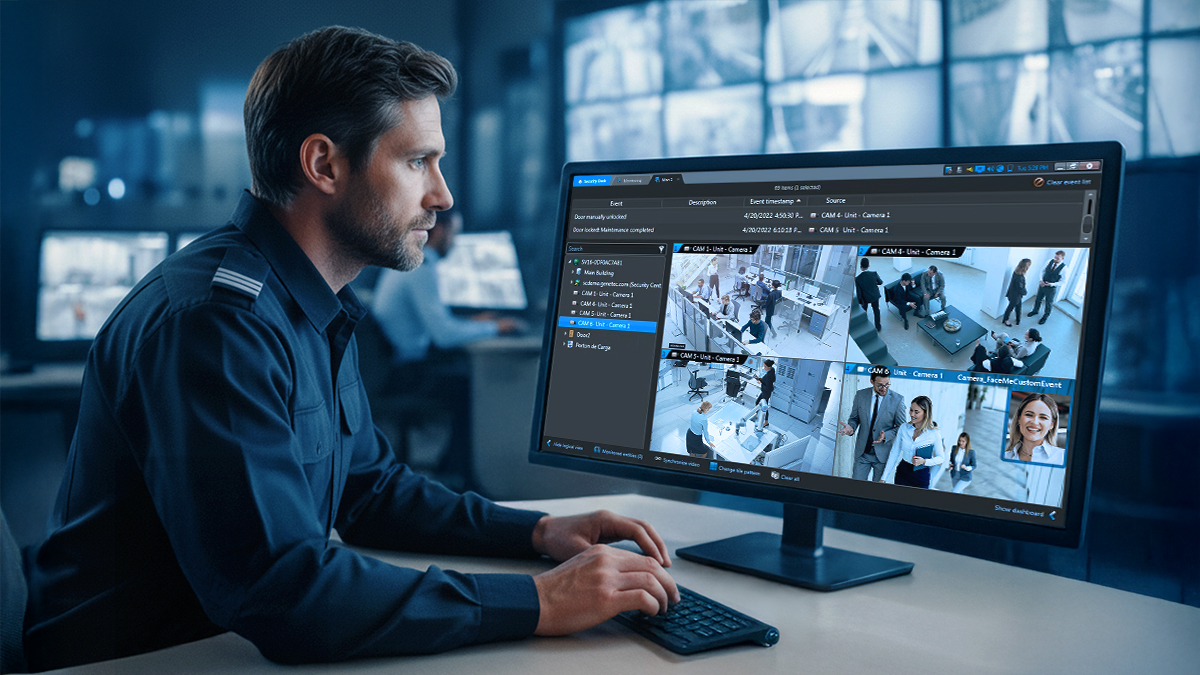Select Door locked: Maintenance completed event row
The height and width of the screenshot is (675, 1200).
613,230
